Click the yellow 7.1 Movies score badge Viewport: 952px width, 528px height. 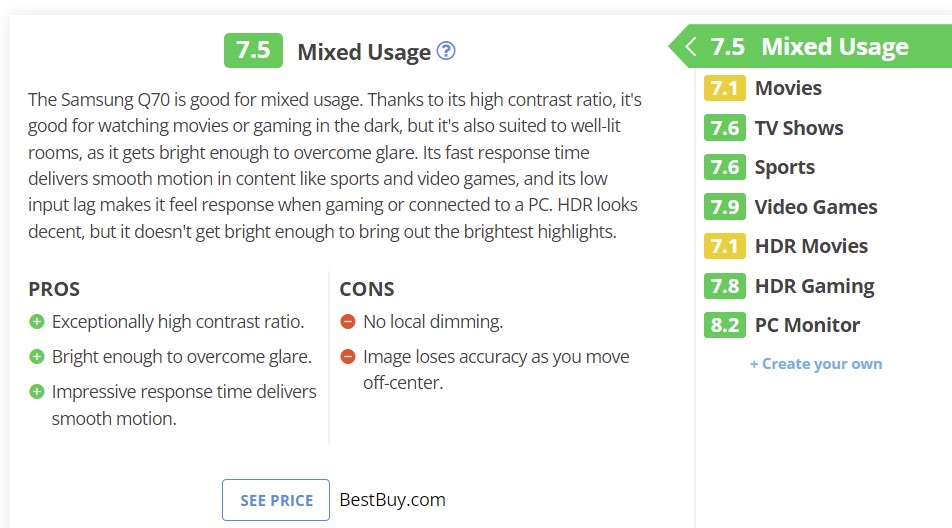click(725, 88)
